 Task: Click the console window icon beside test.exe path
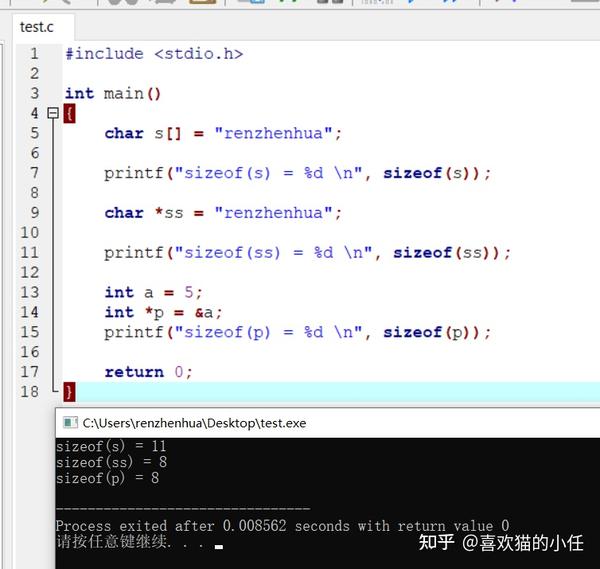(70, 423)
